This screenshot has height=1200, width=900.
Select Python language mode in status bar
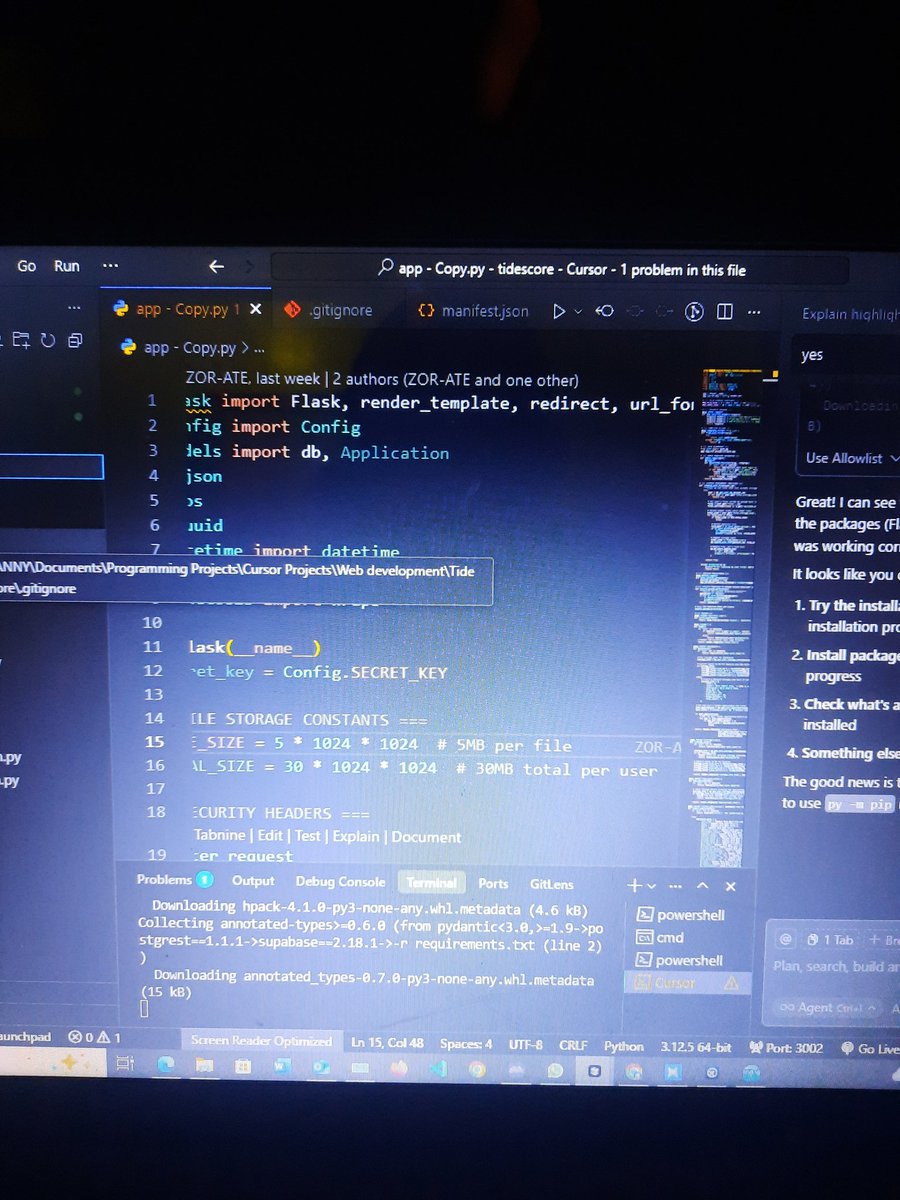pos(624,1046)
